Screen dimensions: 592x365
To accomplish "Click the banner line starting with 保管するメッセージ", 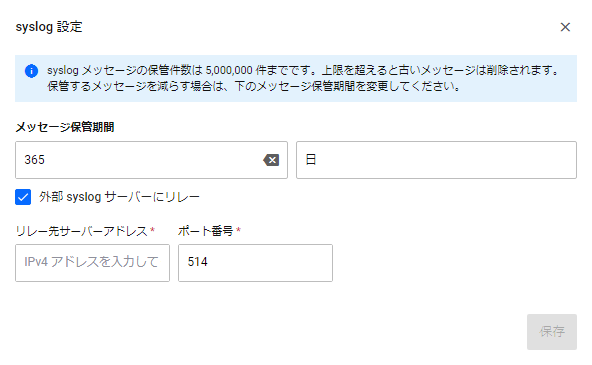I will [x=253, y=86].
